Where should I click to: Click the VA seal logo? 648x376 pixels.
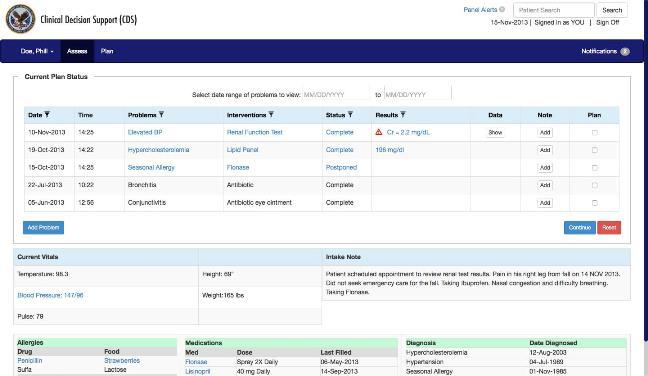pos(20,19)
